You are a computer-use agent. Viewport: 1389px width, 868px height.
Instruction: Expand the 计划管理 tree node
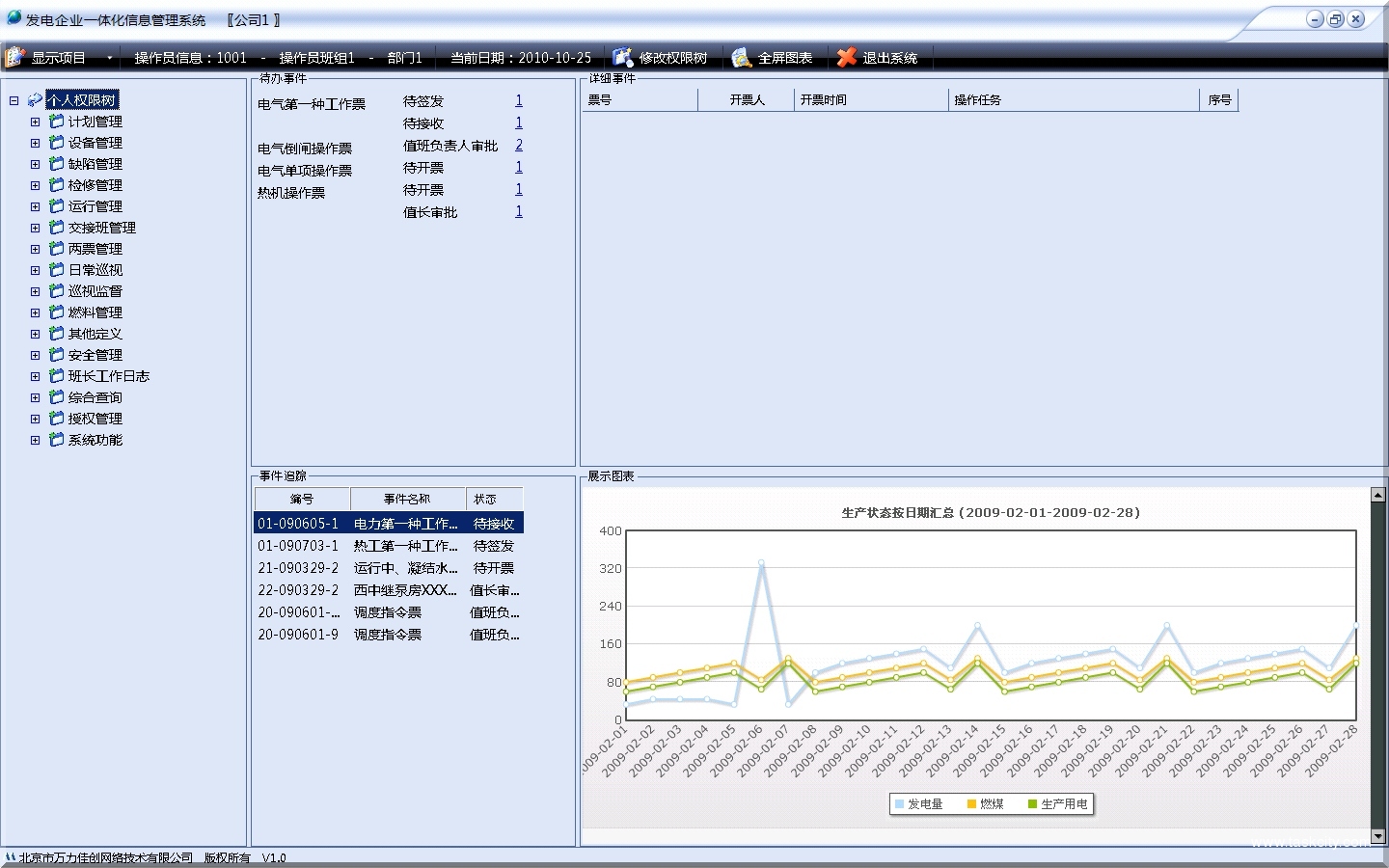tap(35, 122)
